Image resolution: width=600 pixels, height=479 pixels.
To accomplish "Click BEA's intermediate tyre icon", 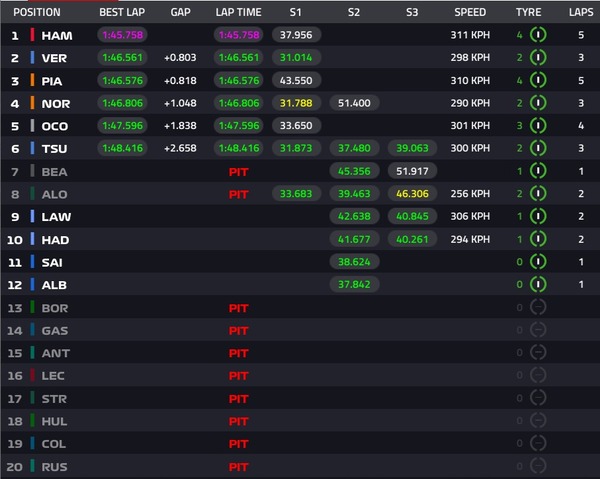I will pos(538,171).
